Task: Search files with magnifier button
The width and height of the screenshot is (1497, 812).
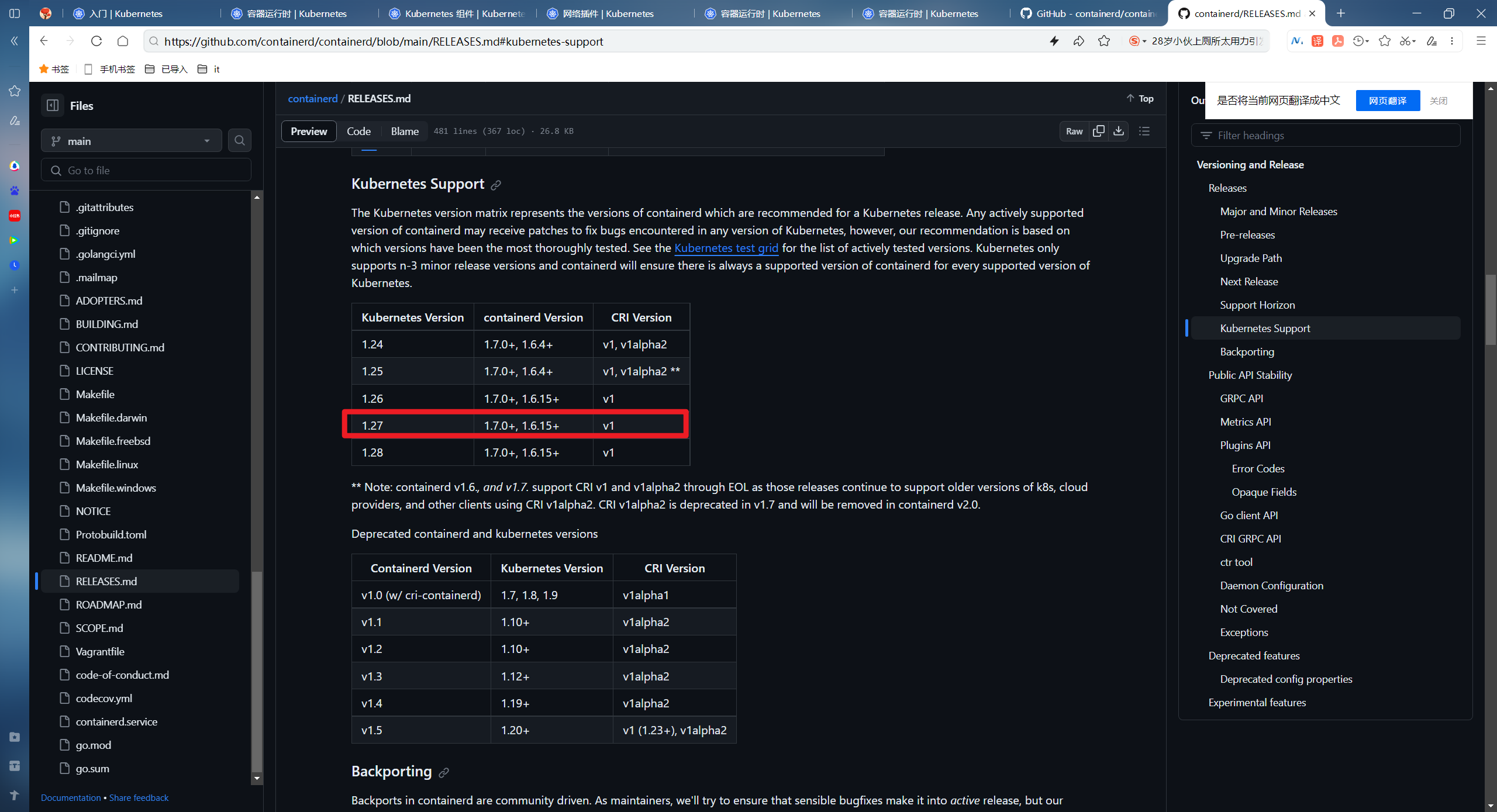Action: tap(240, 140)
